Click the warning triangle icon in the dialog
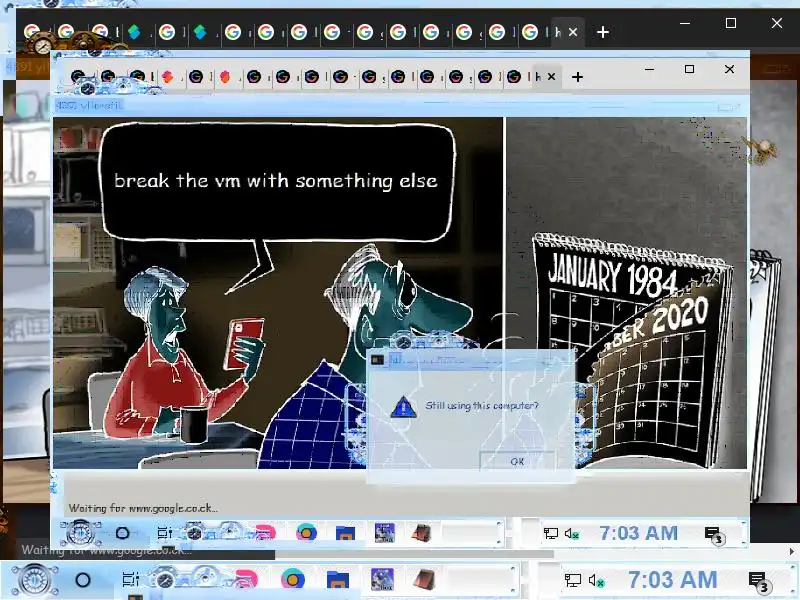 [403, 407]
